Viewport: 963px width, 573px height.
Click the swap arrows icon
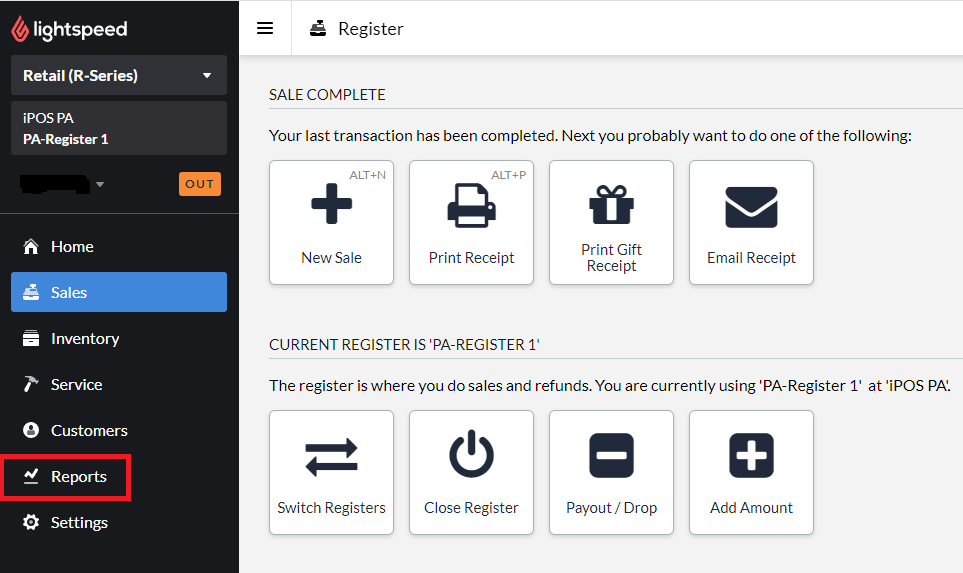[x=332, y=458]
